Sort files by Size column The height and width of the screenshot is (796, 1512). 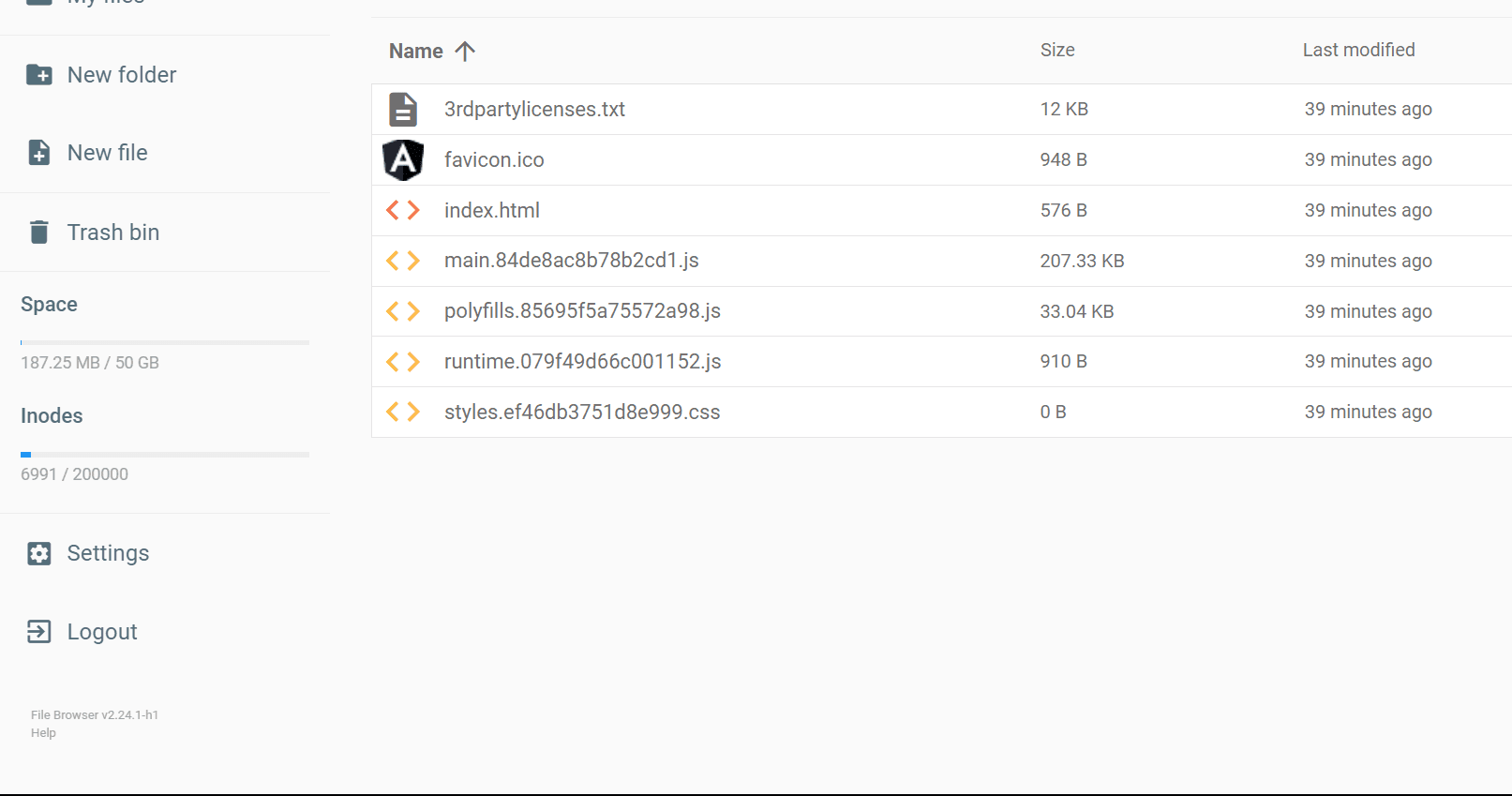[x=1057, y=50]
